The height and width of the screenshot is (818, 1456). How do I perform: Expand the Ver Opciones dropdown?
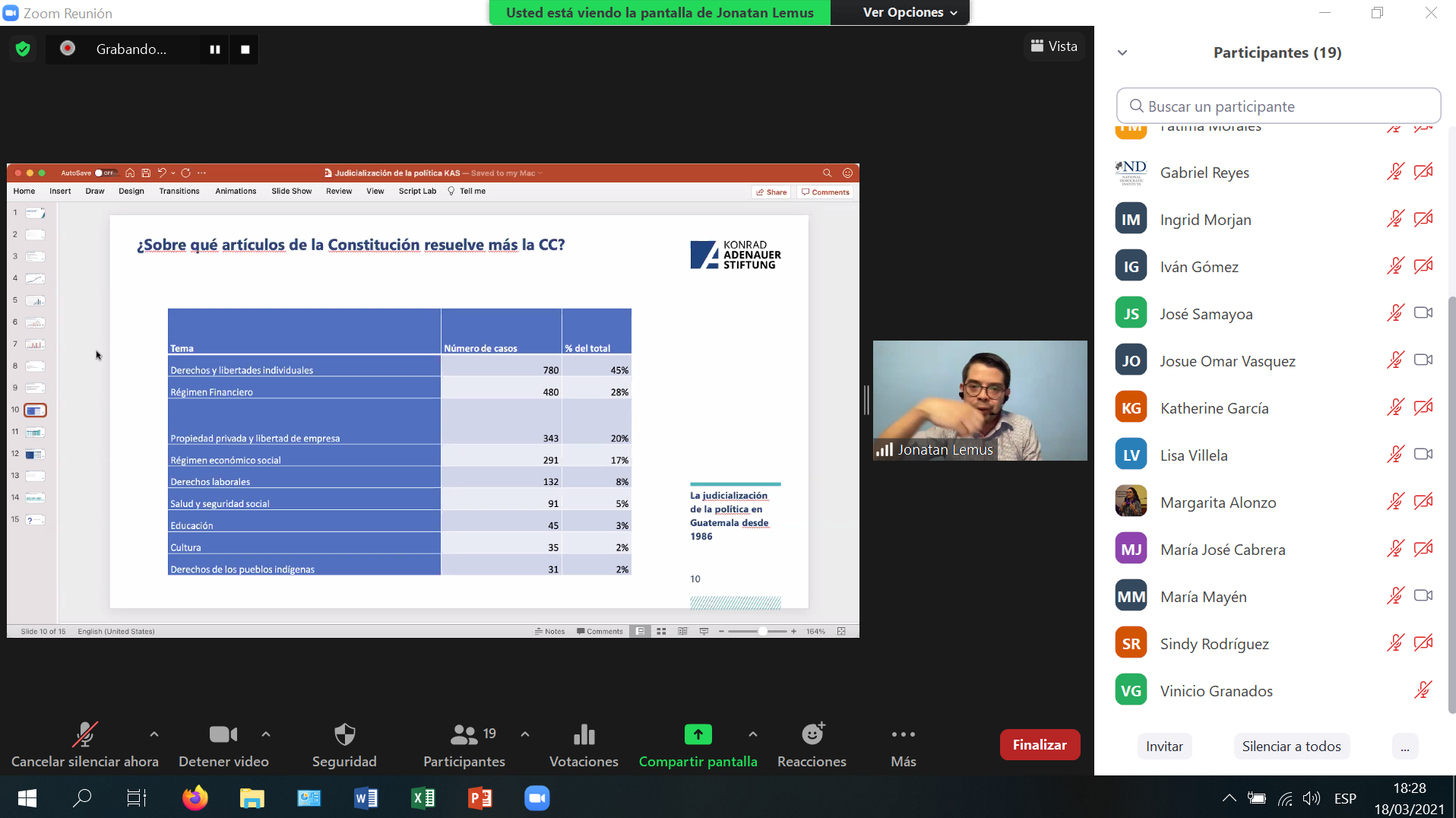(x=910, y=13)
